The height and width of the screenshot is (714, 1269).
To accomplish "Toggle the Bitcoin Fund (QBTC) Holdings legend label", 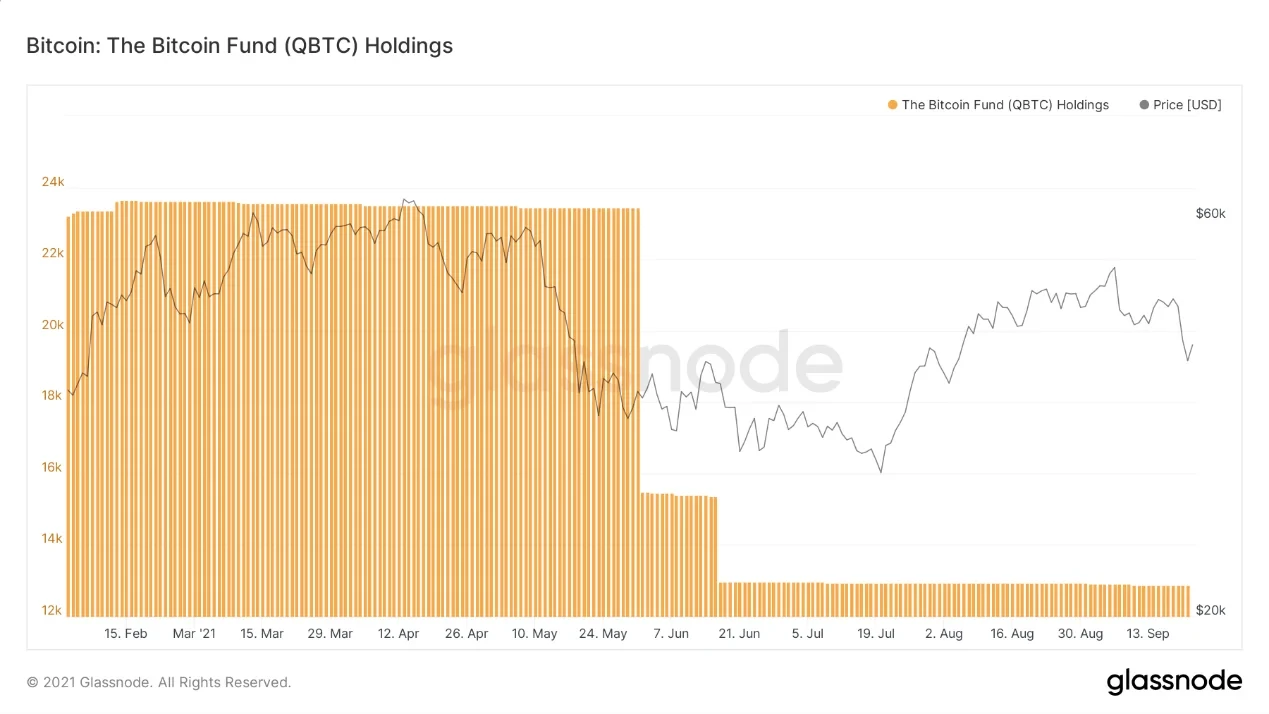I will (x=1005, y=105).
